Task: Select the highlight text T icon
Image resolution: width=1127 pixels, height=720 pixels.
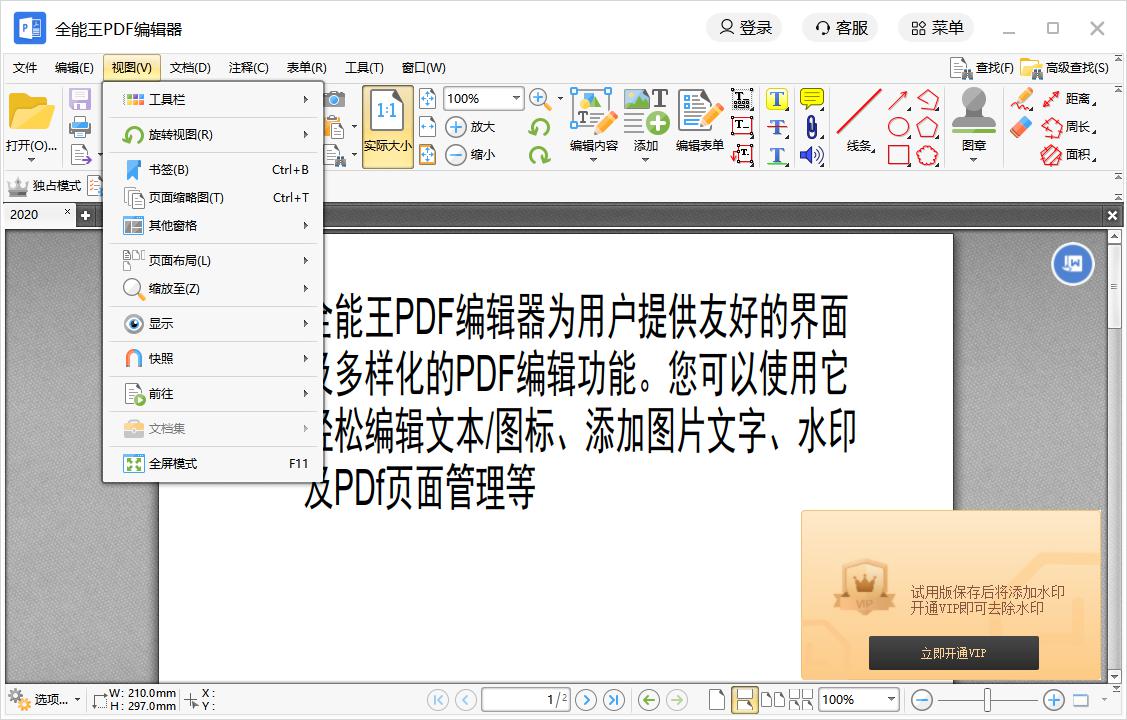Action: coord(777,99)
